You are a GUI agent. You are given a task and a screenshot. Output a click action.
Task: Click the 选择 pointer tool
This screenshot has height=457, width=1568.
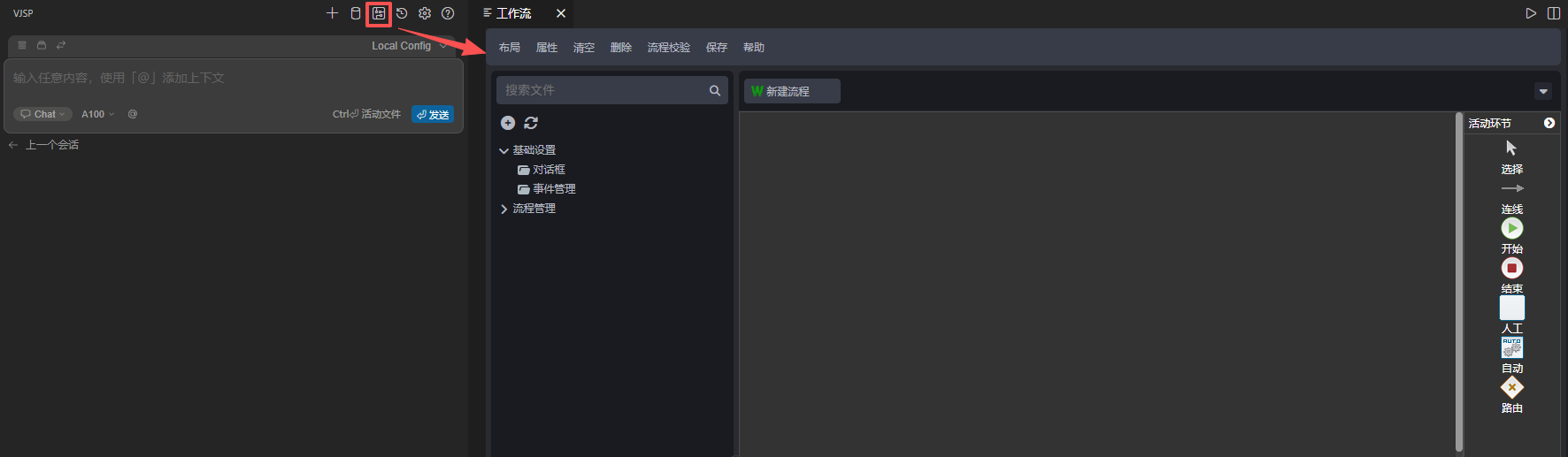(x=1511, y=149)
